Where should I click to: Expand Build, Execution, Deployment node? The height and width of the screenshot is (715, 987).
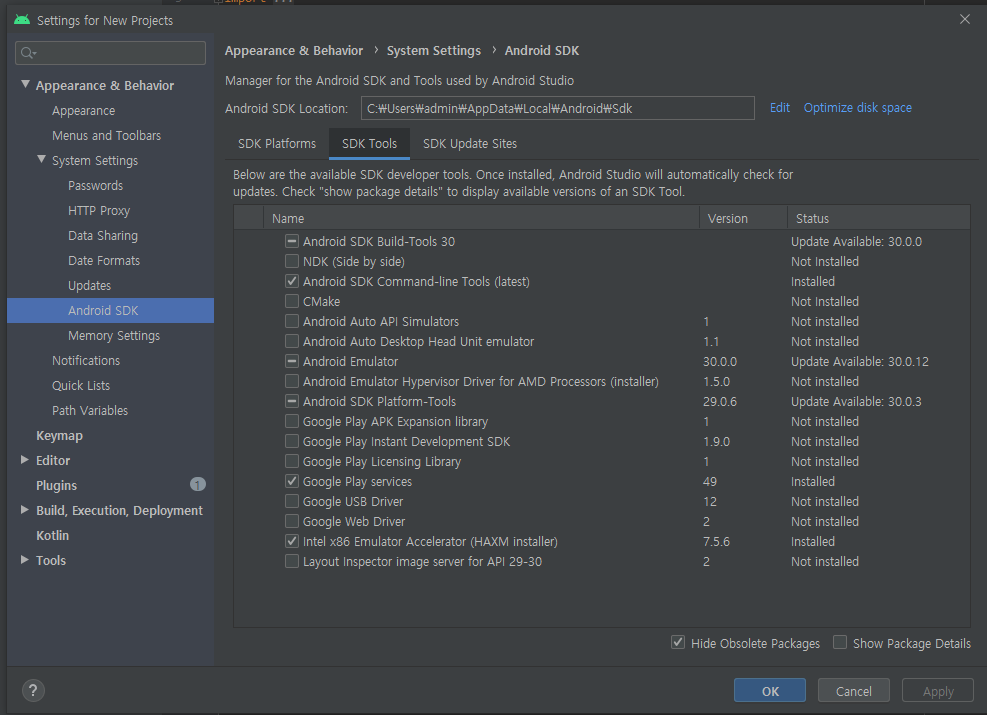point(25,510)
